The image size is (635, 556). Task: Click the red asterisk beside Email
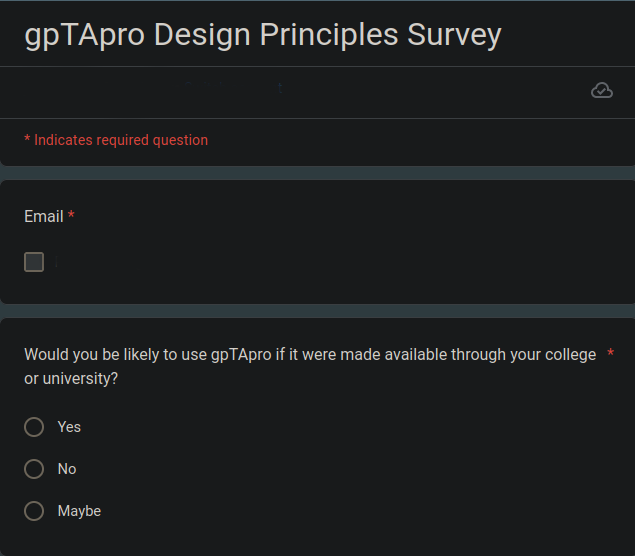(71, 214)
